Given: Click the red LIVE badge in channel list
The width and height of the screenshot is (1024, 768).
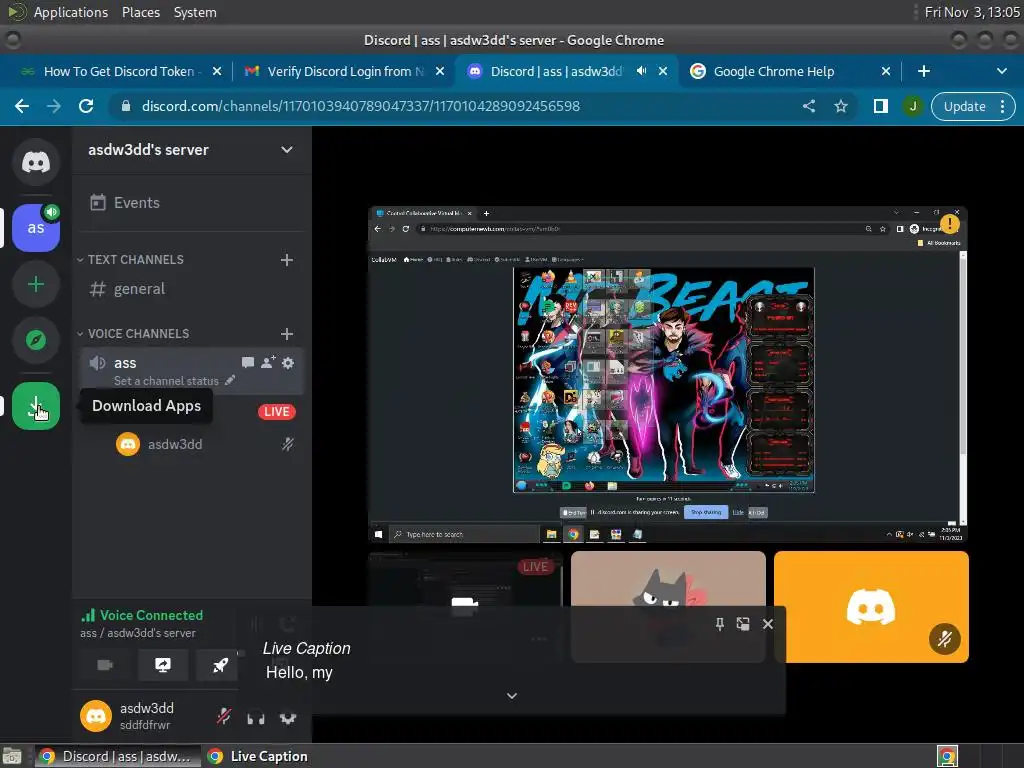Looking at the screenshot, I should pos(277,411).
